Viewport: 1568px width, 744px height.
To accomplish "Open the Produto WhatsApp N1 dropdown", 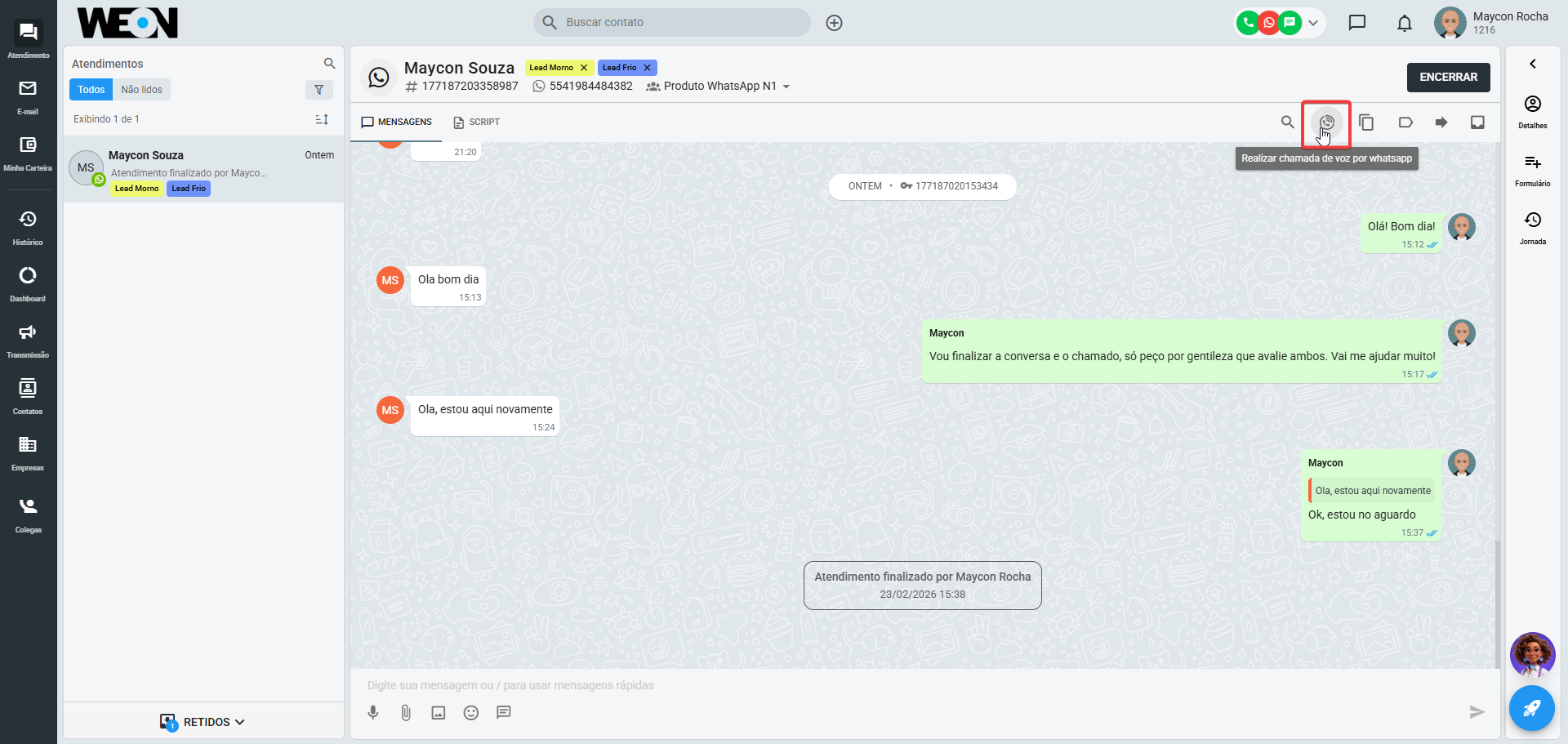I will click(x=786, y=87).
